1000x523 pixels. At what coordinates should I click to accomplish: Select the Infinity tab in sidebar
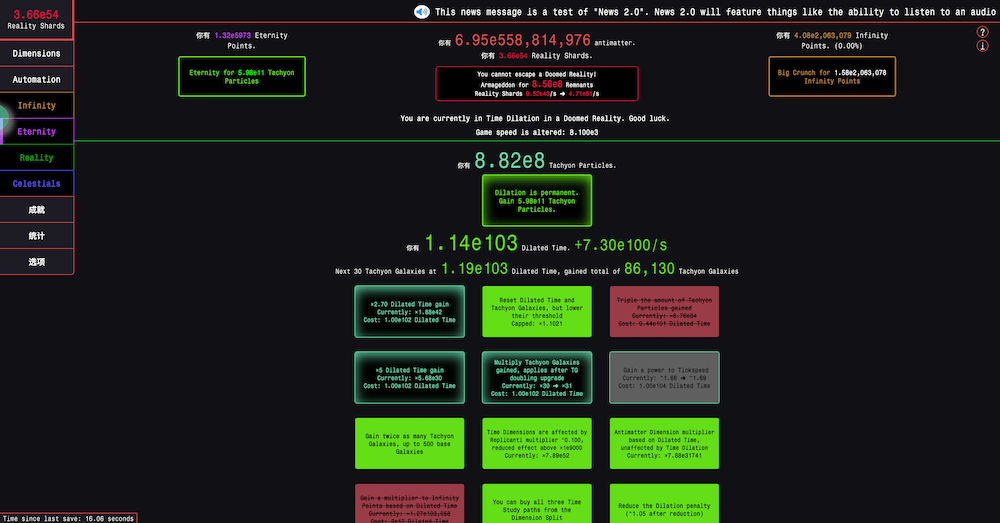[37, 106]
